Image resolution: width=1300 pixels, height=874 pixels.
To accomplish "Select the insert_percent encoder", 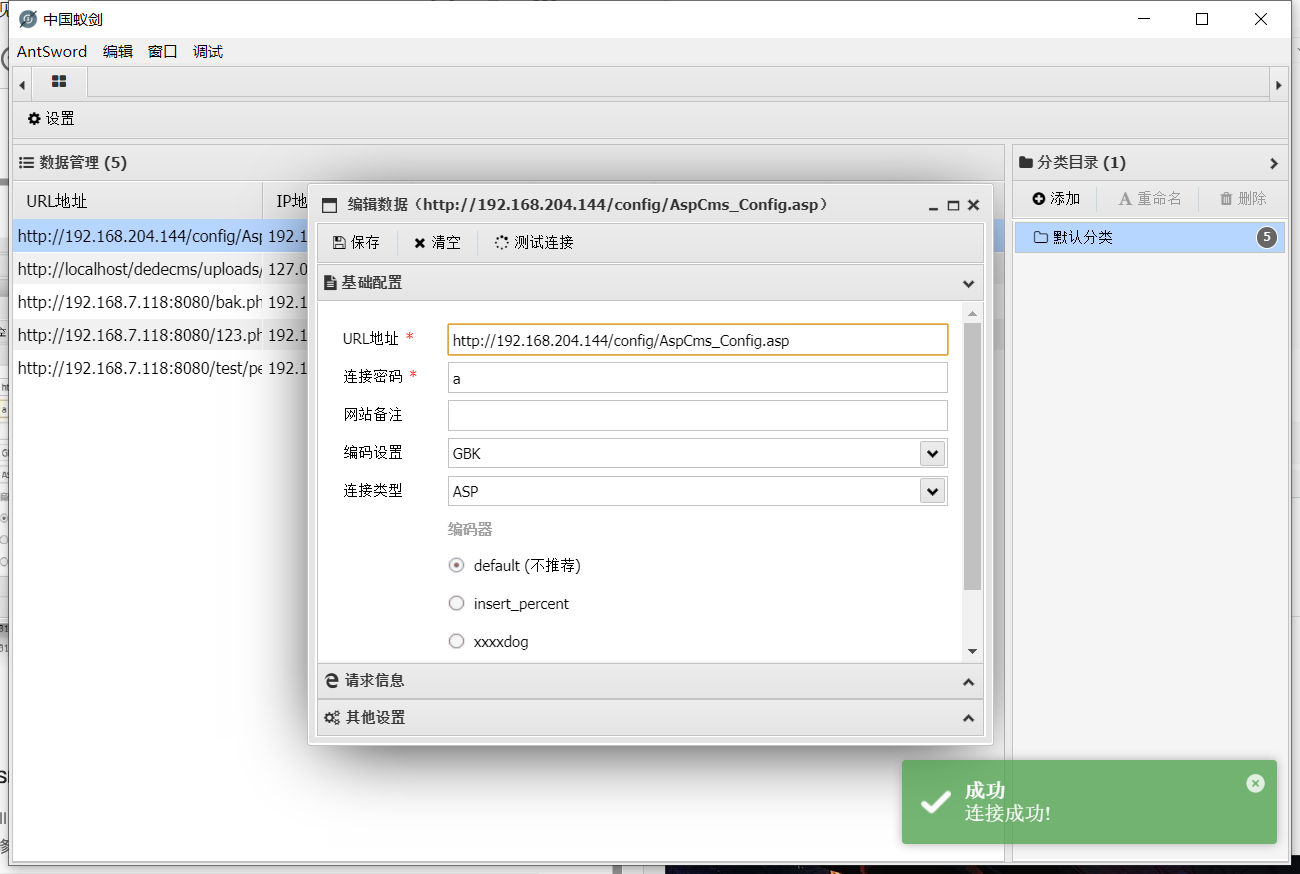I will [457, 604].
